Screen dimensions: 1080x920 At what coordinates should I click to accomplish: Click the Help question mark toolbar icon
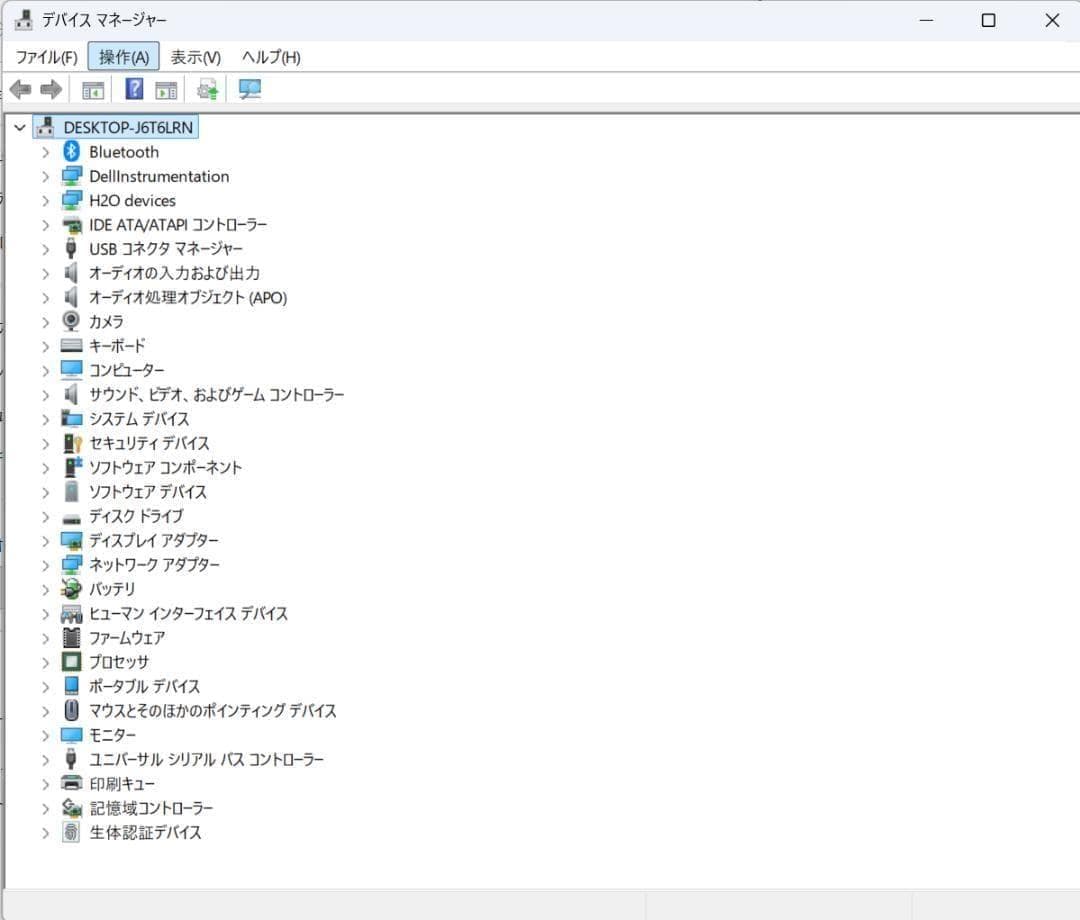pyautogui.click(x=134, y=90)
